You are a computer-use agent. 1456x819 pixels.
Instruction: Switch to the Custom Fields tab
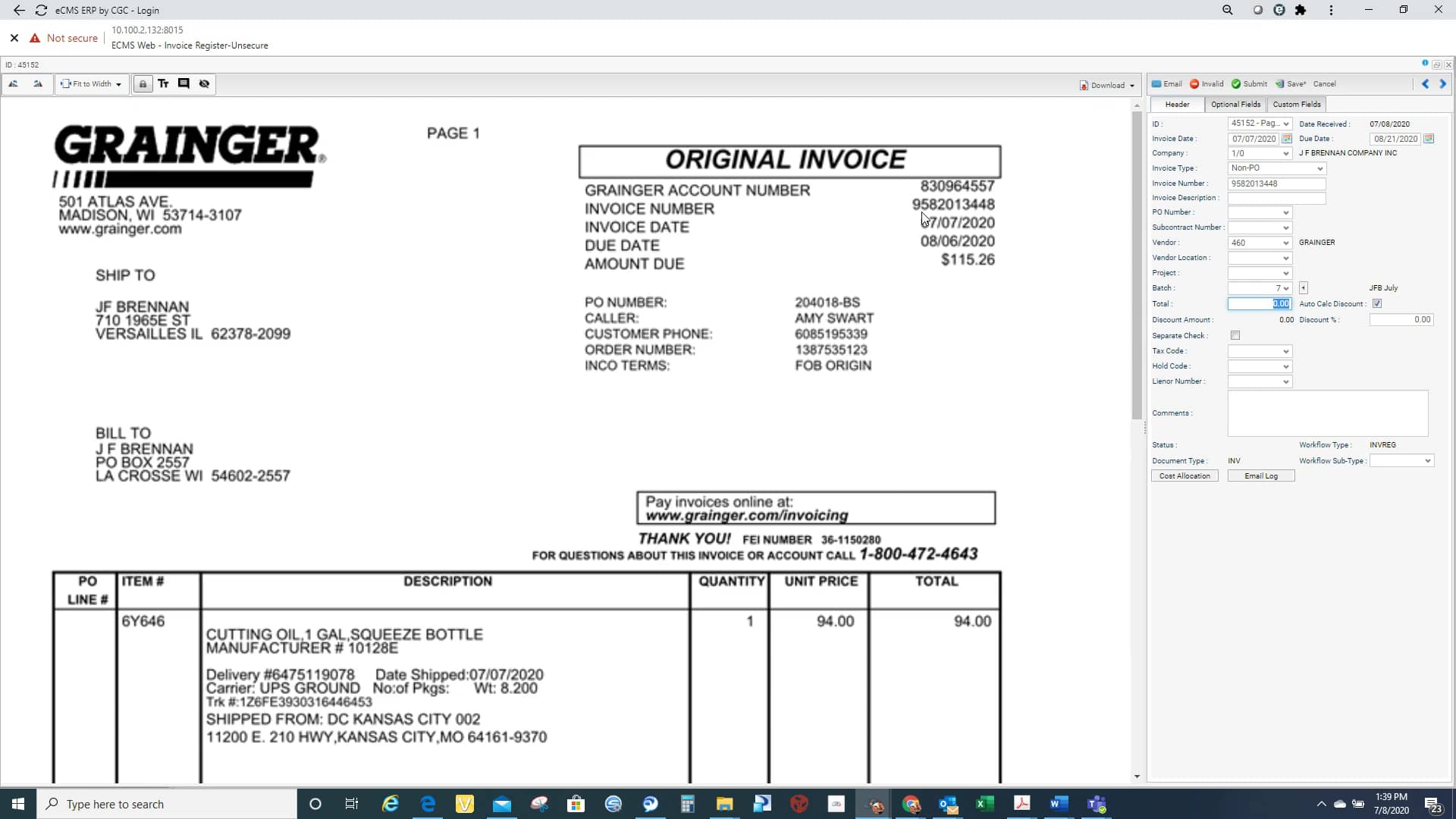1296,105
